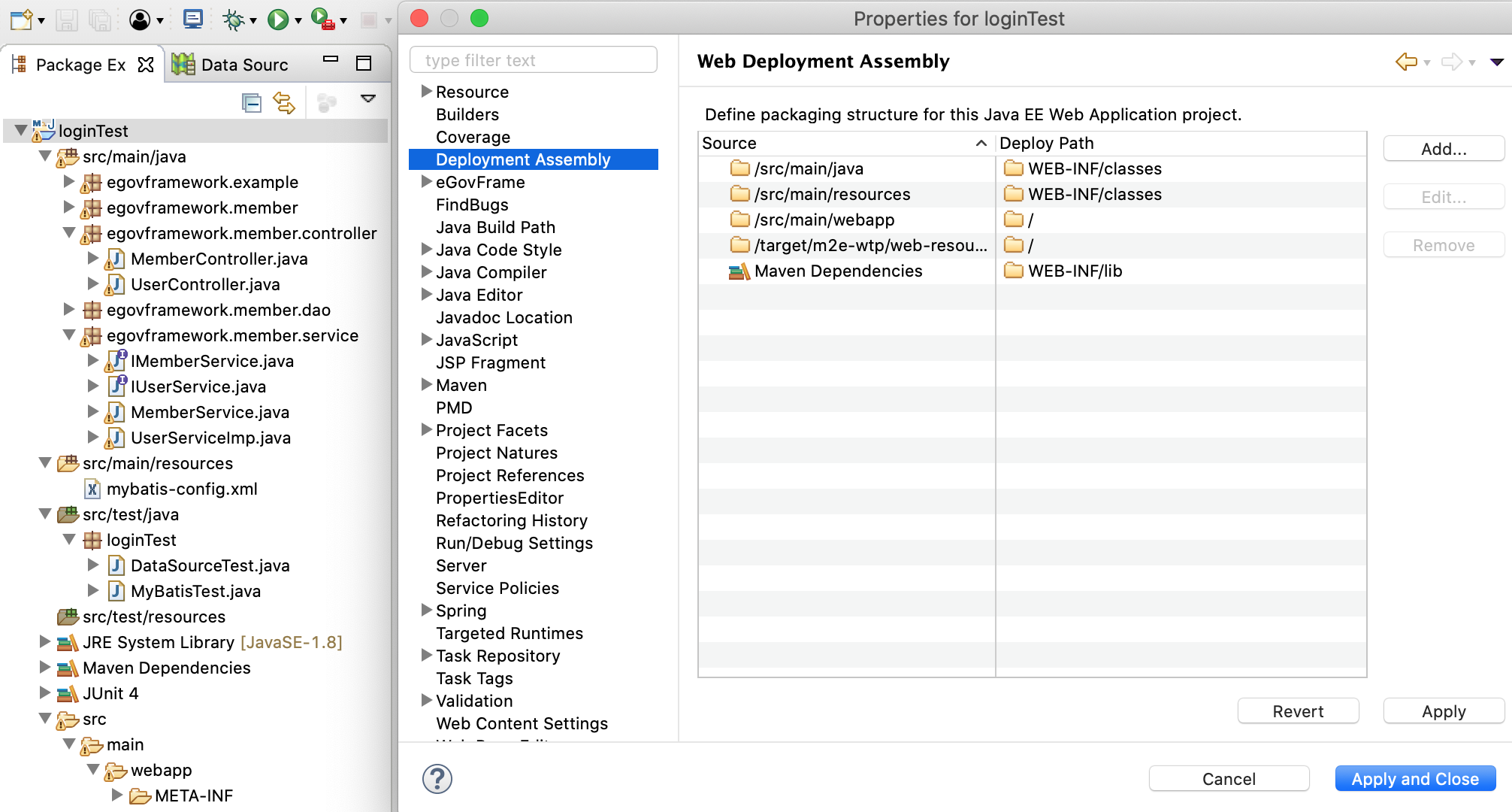Click the Run icon in the toolbar
The width and height of the screenshot is (1512, 812).
280,20
